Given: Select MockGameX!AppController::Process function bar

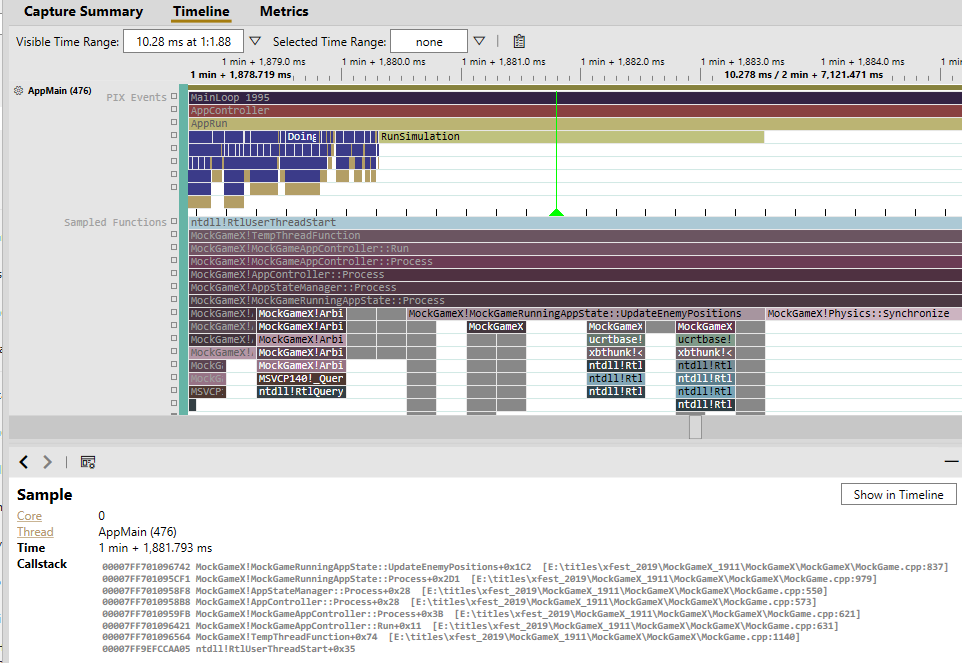Looking at the screenshot, I should (575, 274).
